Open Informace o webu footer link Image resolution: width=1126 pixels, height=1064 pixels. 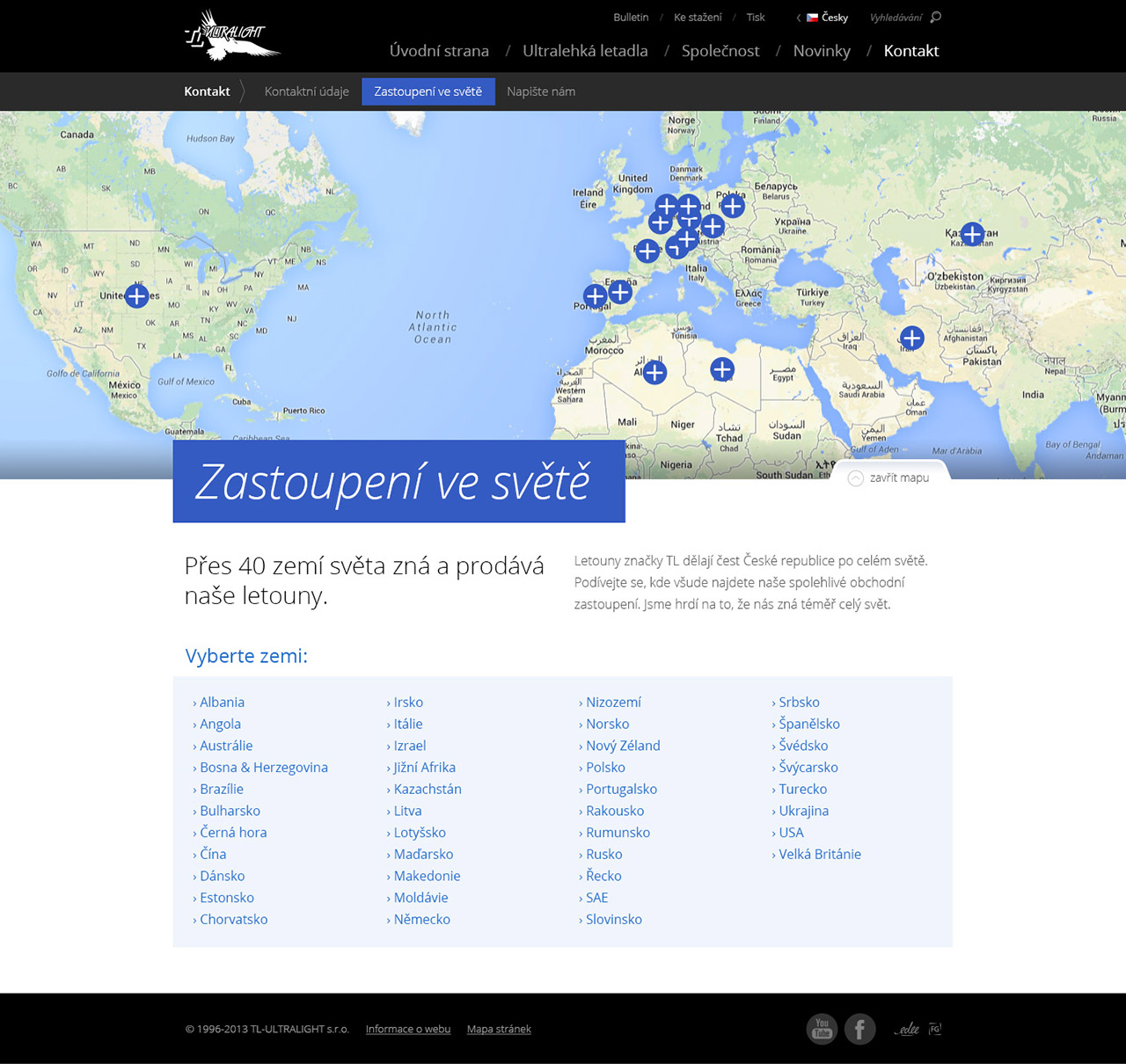(x=408, y=1029)
